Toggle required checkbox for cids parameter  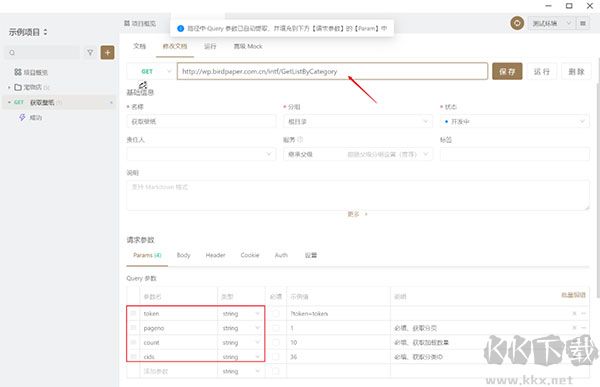(276, 357)
